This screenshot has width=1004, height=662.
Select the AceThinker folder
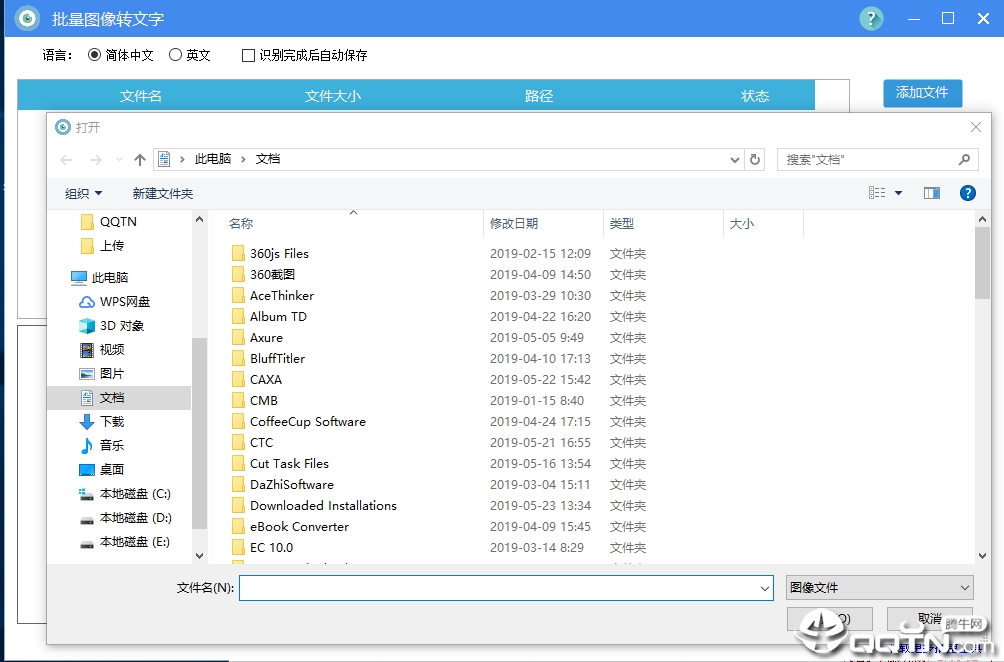pos(282,296)
